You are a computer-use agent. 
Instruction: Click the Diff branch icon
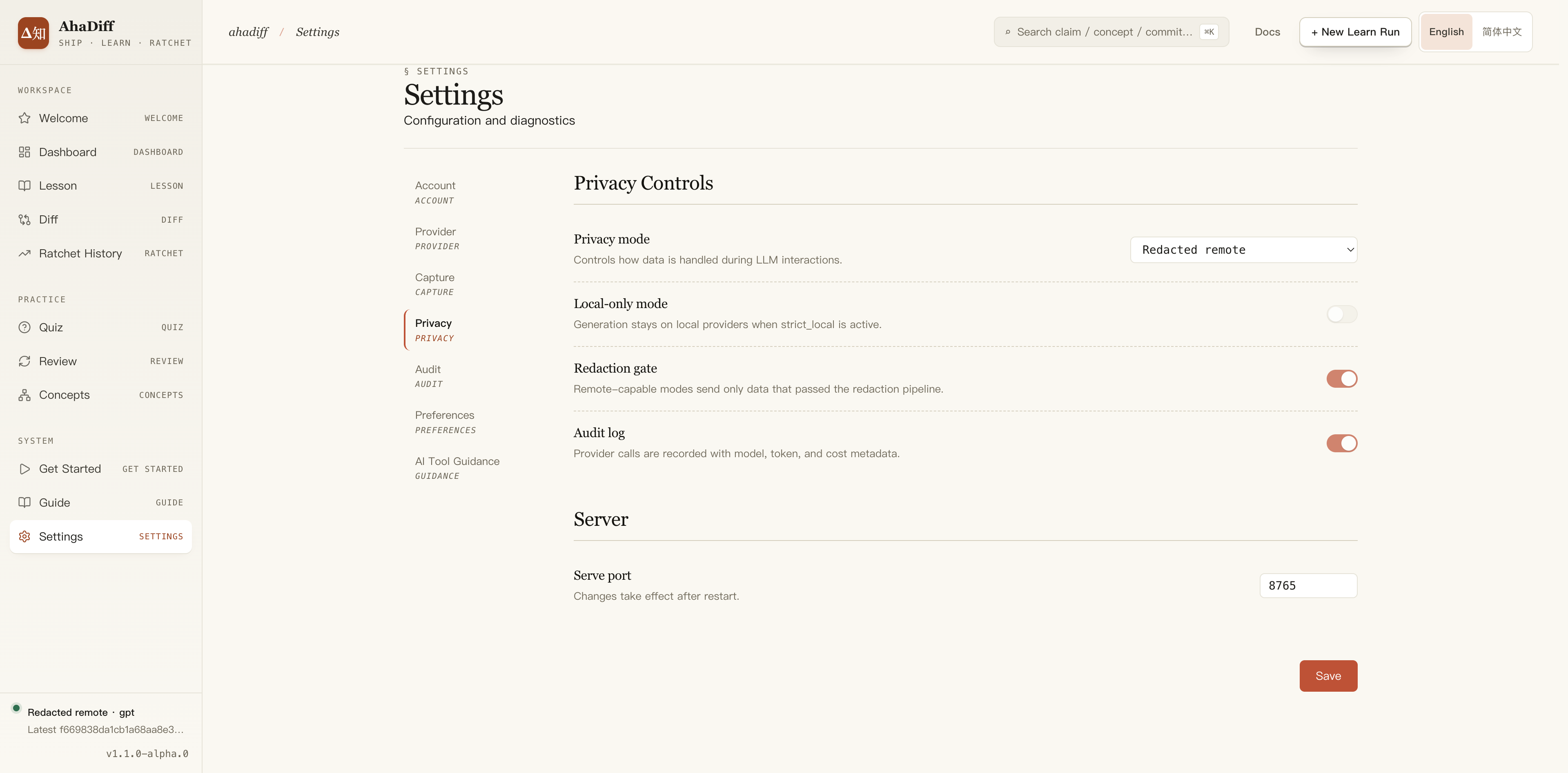pyautogui.click(x=24, y=219)
